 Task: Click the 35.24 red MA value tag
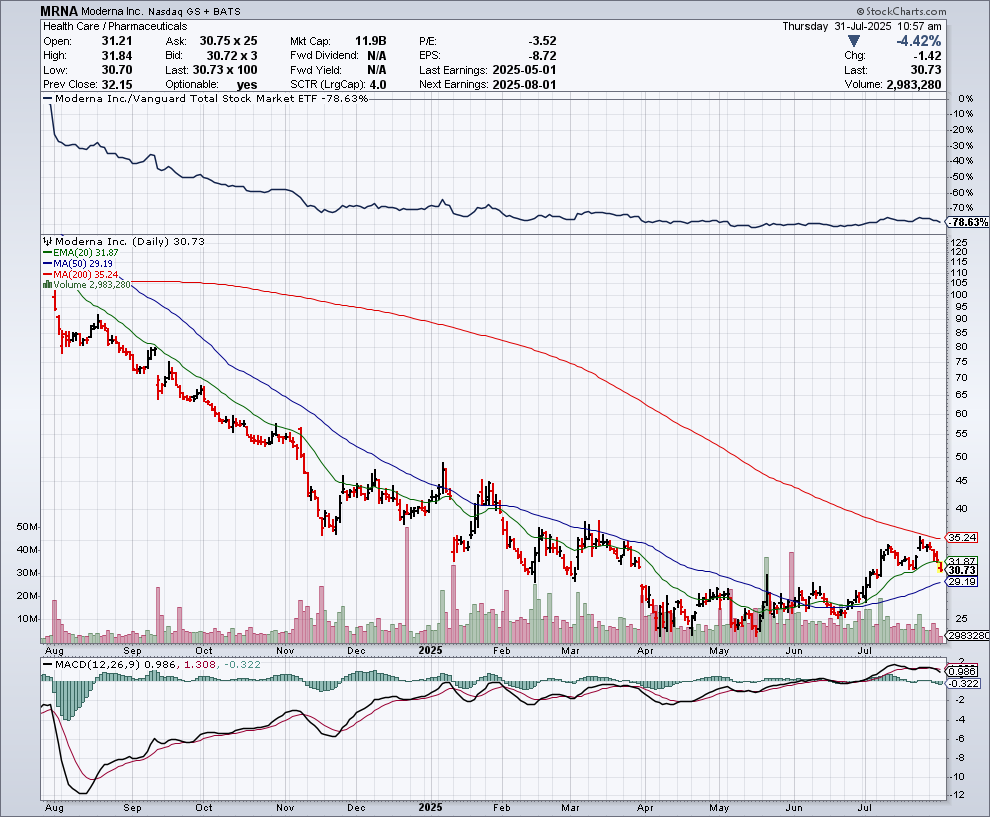coord(962,538)
